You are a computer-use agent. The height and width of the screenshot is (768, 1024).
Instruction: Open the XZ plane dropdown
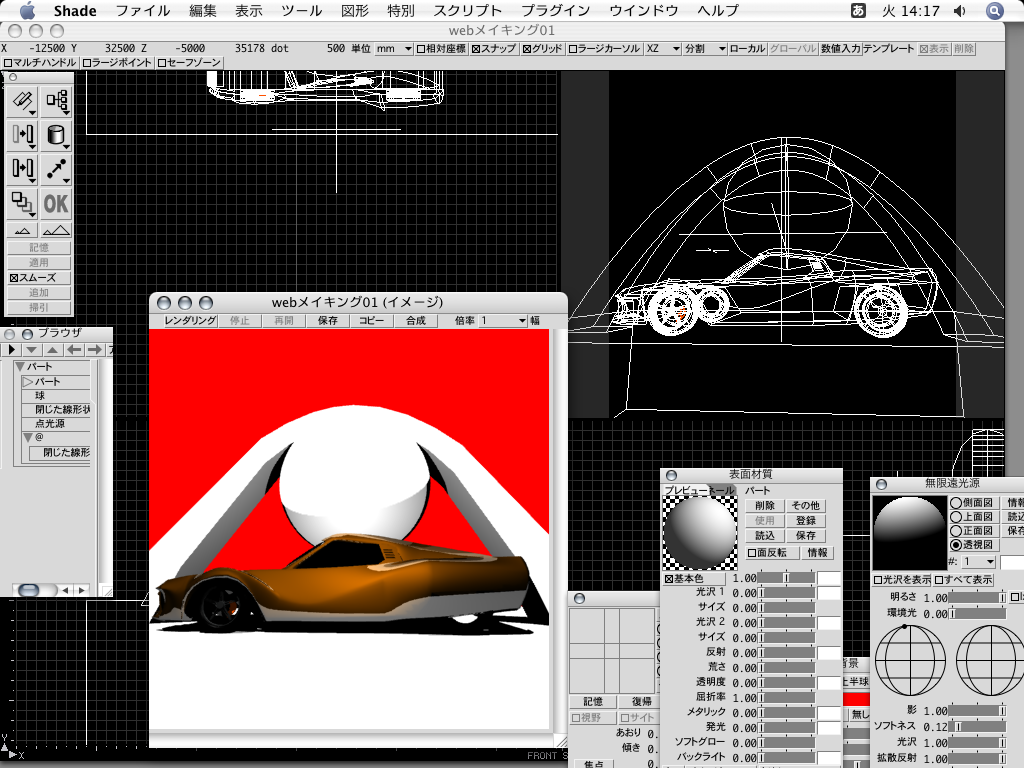(x=662, y=48)
